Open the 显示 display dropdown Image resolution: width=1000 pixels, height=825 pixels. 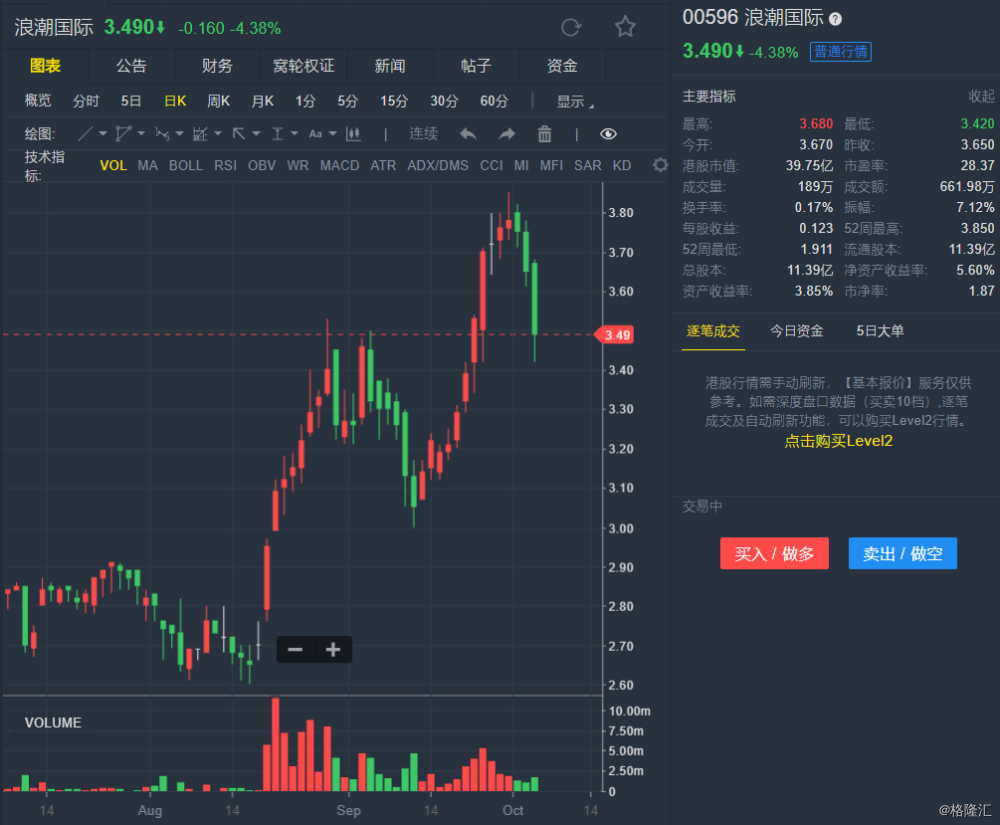[x=575, y=101]
